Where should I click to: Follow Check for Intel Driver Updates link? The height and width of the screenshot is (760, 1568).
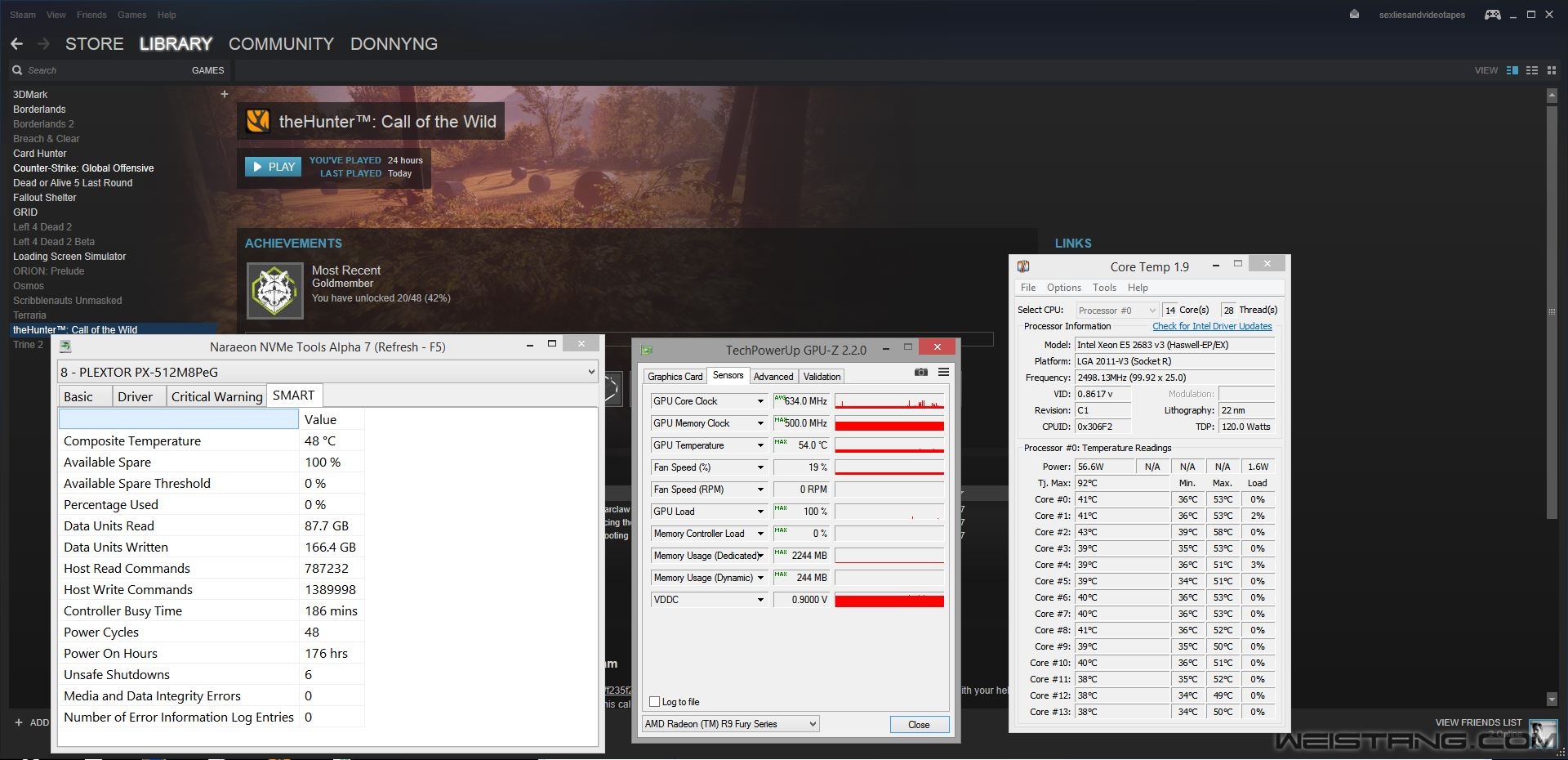pyautogui.click(x=1212, y=326)
